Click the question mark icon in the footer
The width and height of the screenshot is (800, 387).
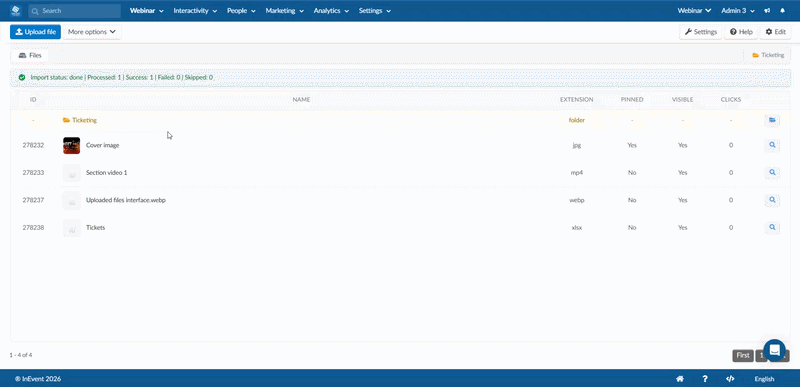pos(705,379)
